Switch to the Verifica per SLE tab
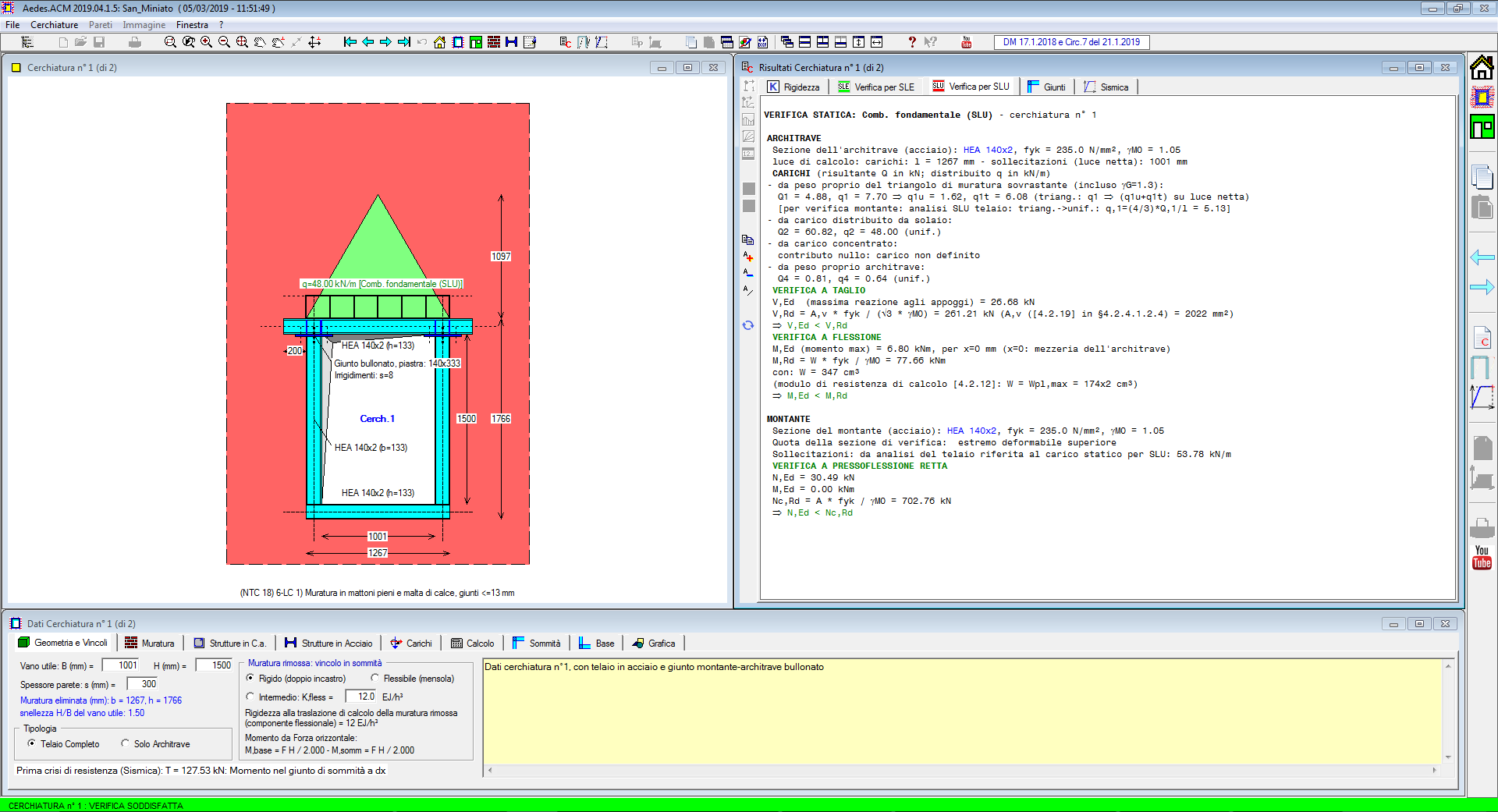The width and height of the screenshot is (1498, 812). click(x=877, y=87)
